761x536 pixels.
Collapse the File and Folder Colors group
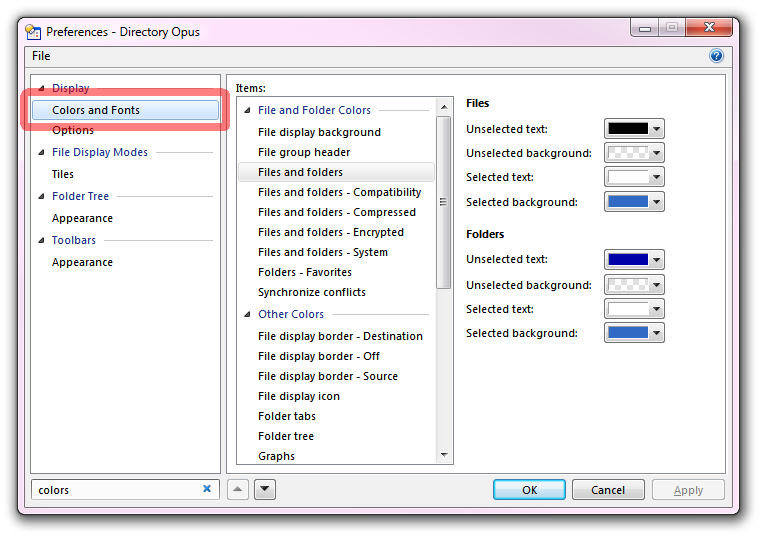248,111
